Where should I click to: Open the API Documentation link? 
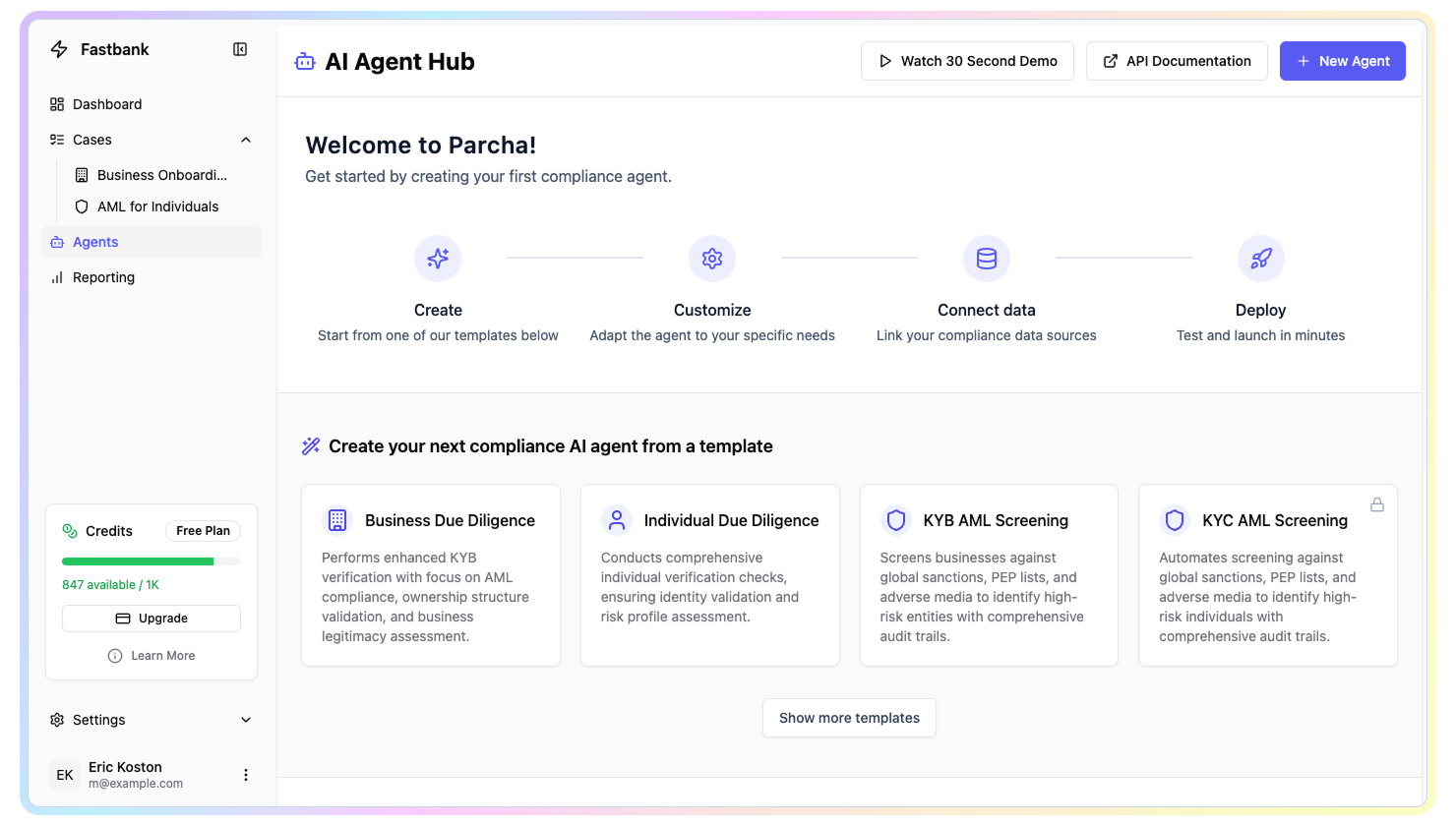[x=1177, y=61]
